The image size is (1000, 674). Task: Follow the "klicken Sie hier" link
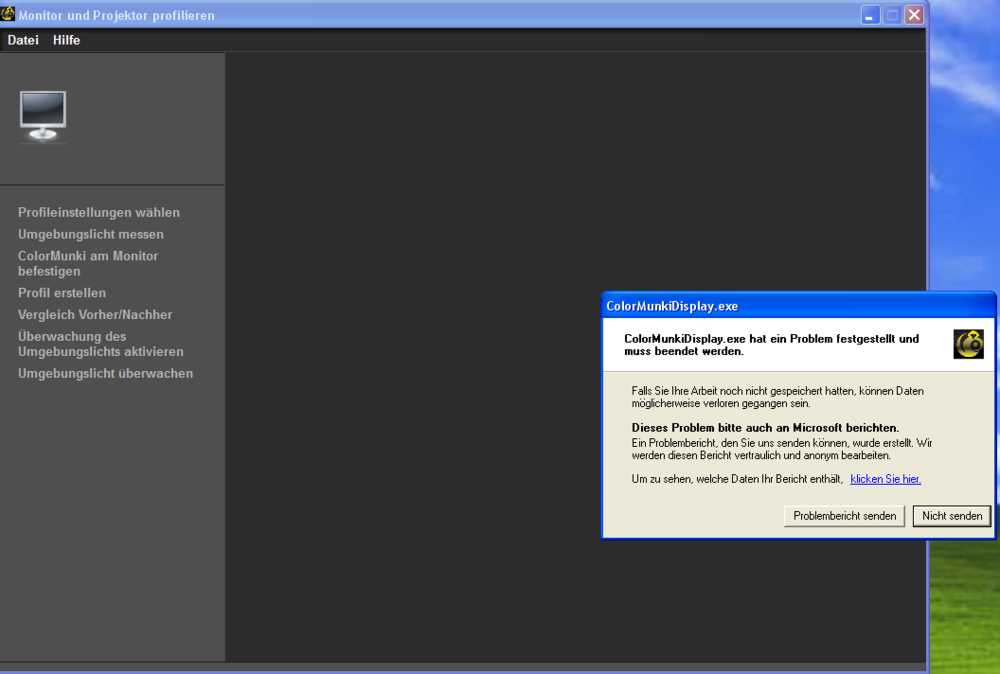click(x=885, y=479)
